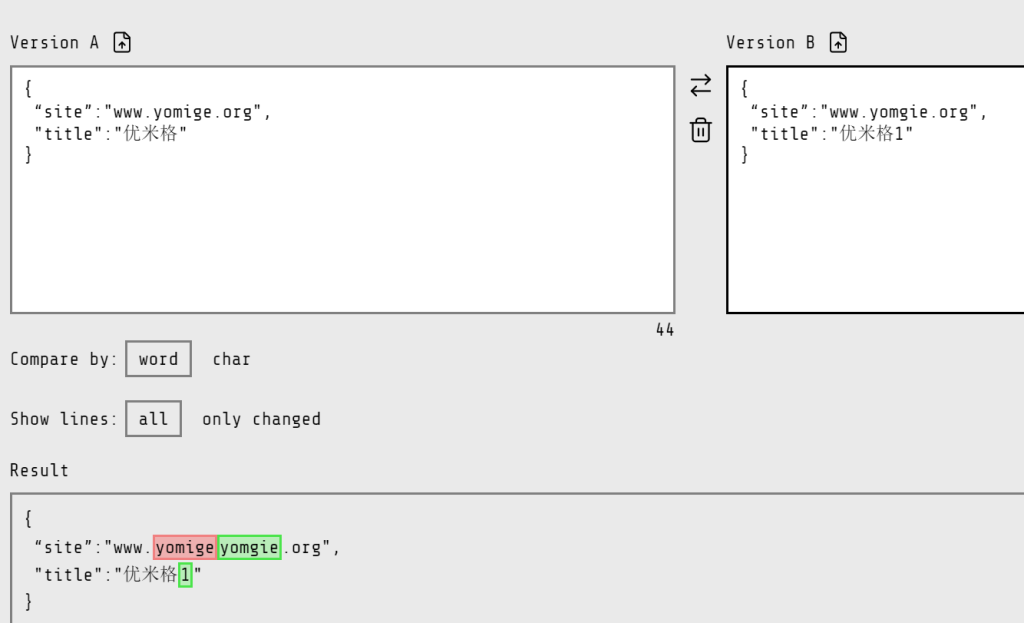Click the 'Result' heading
The image size is (1024, 623).
[x=39, y=470]
